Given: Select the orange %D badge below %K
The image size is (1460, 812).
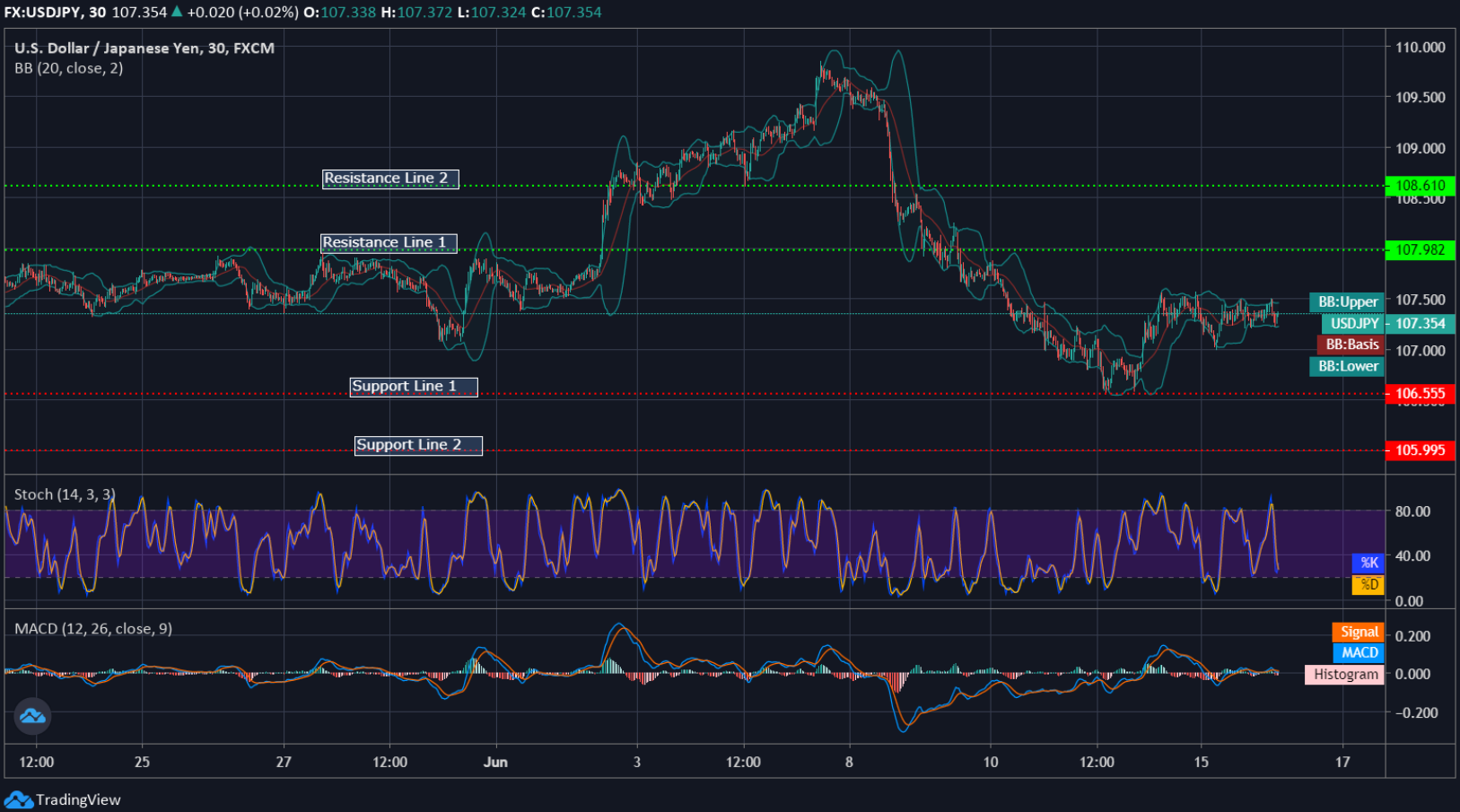Looking at the screenshot, I should [x=1368, y=585].
